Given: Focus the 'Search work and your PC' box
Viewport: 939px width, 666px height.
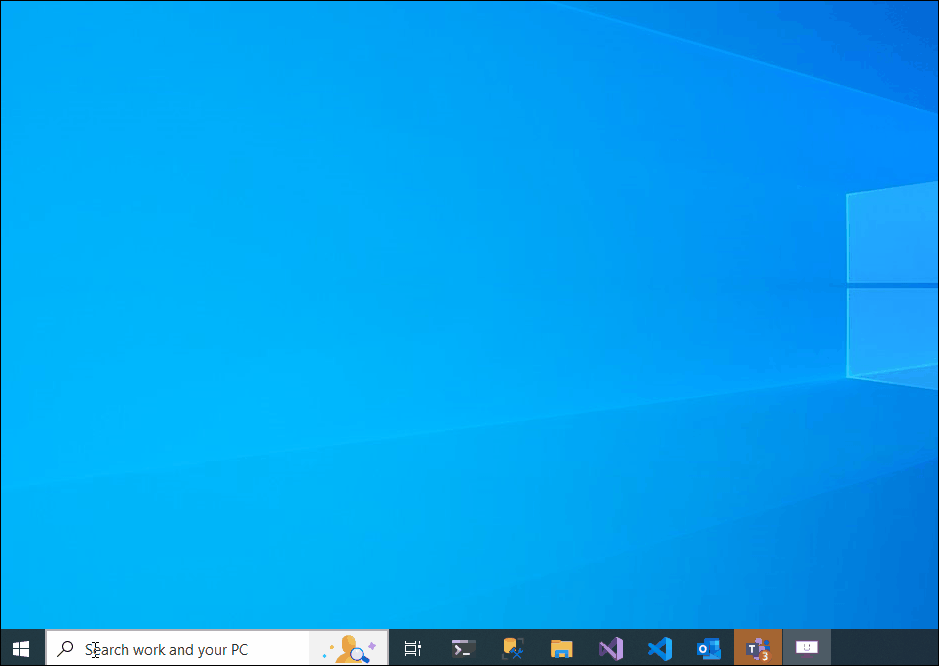Looking at the screenshot, I should click(180, 649).
